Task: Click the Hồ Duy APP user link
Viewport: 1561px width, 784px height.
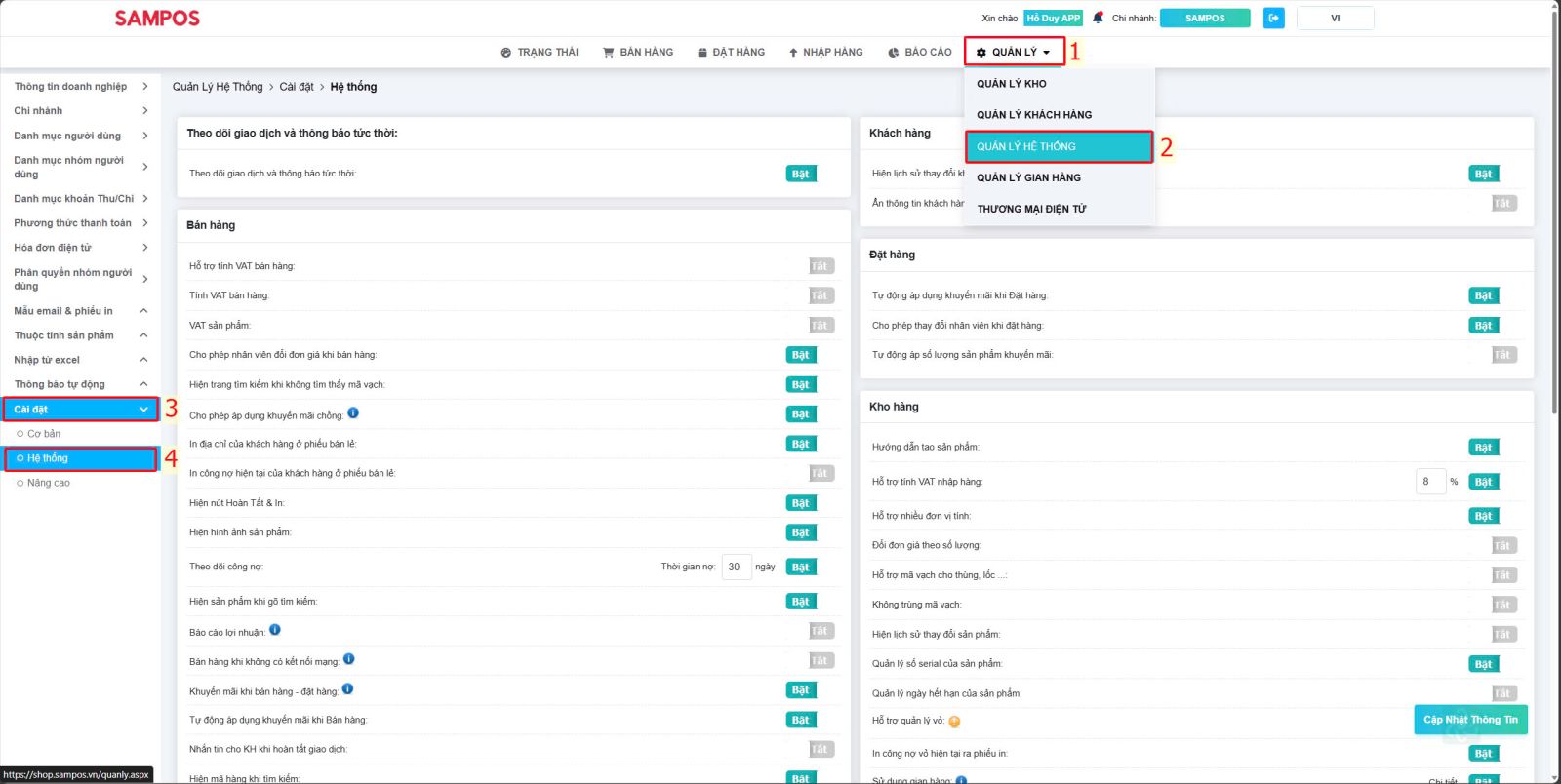Action: [x=1053, y=18]
